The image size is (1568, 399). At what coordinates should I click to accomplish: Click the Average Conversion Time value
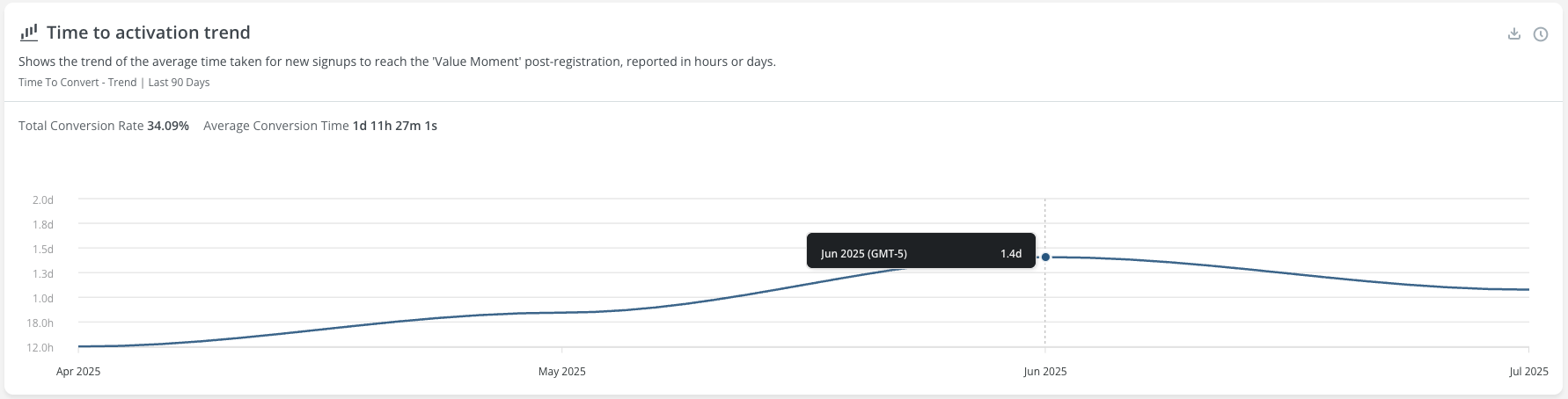click(x=395, y=126)
